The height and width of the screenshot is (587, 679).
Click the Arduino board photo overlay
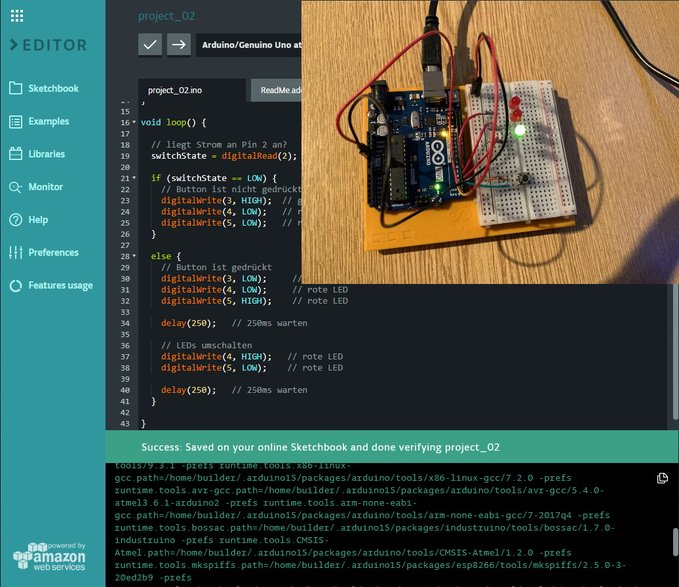click(x=490, y=142)
